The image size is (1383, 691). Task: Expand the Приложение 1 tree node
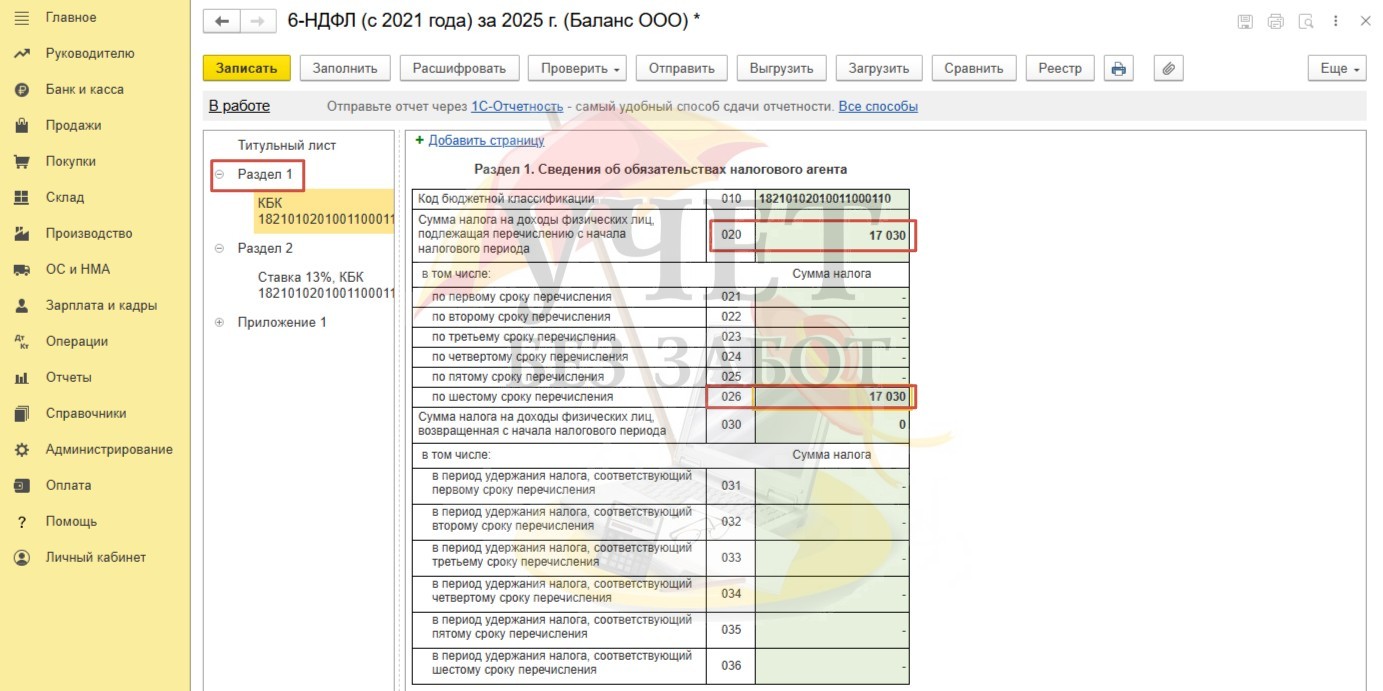[219, 323]
